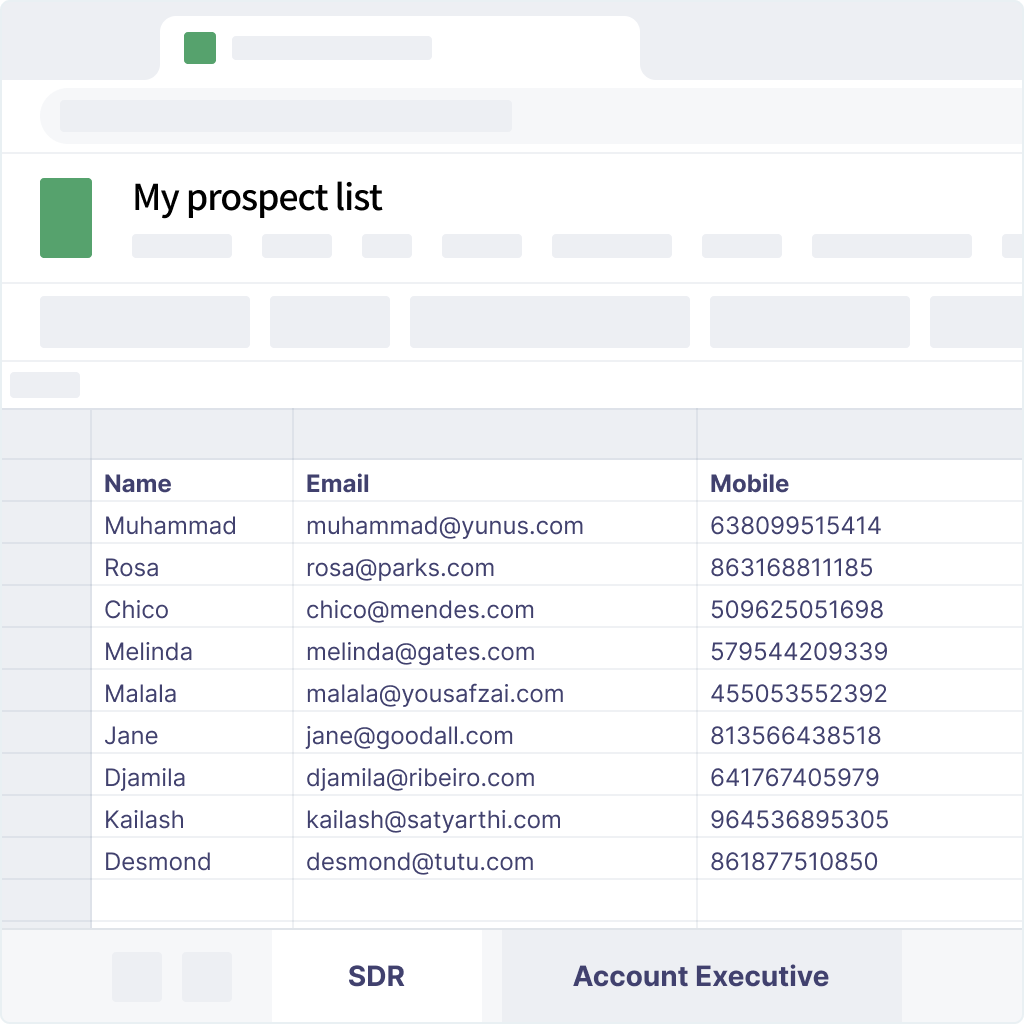Select the cell containing Muhammad
Viewport: 1024px width, 1024px height.
point(192,525)
